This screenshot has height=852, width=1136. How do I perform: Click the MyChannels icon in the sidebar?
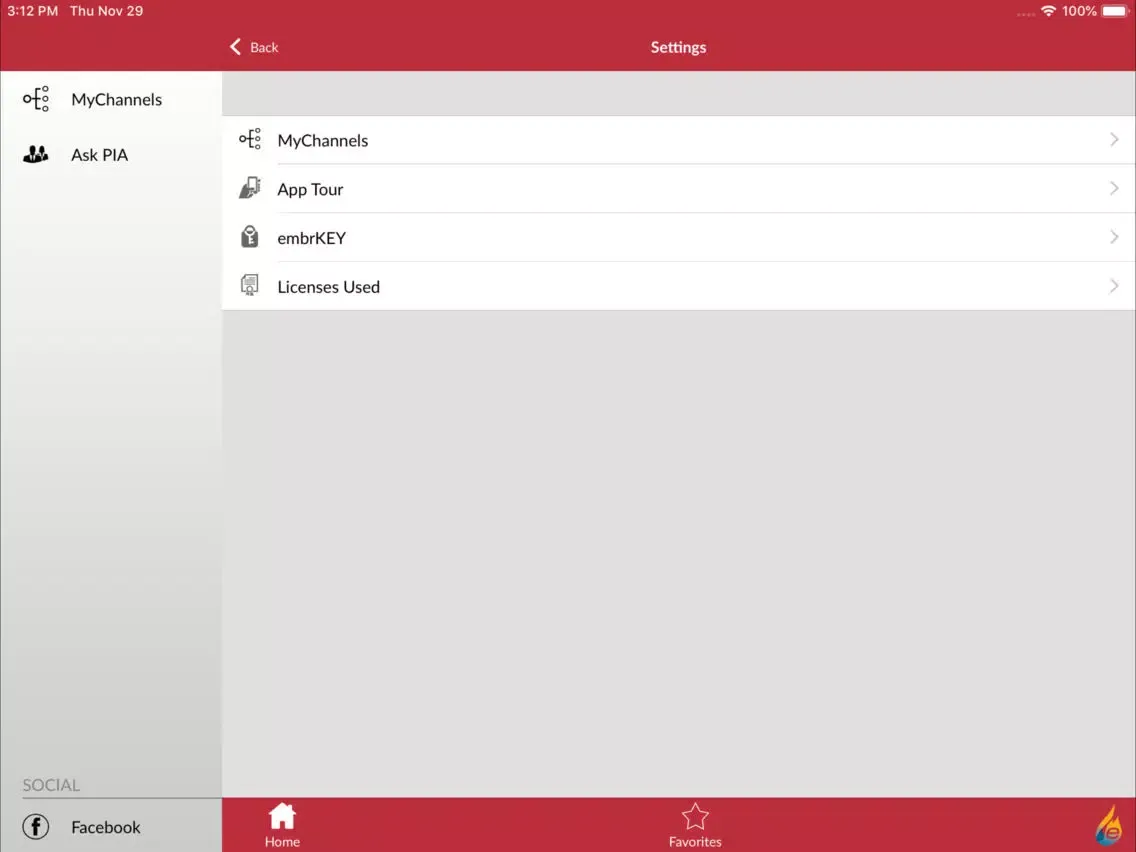tap(36, 99)
